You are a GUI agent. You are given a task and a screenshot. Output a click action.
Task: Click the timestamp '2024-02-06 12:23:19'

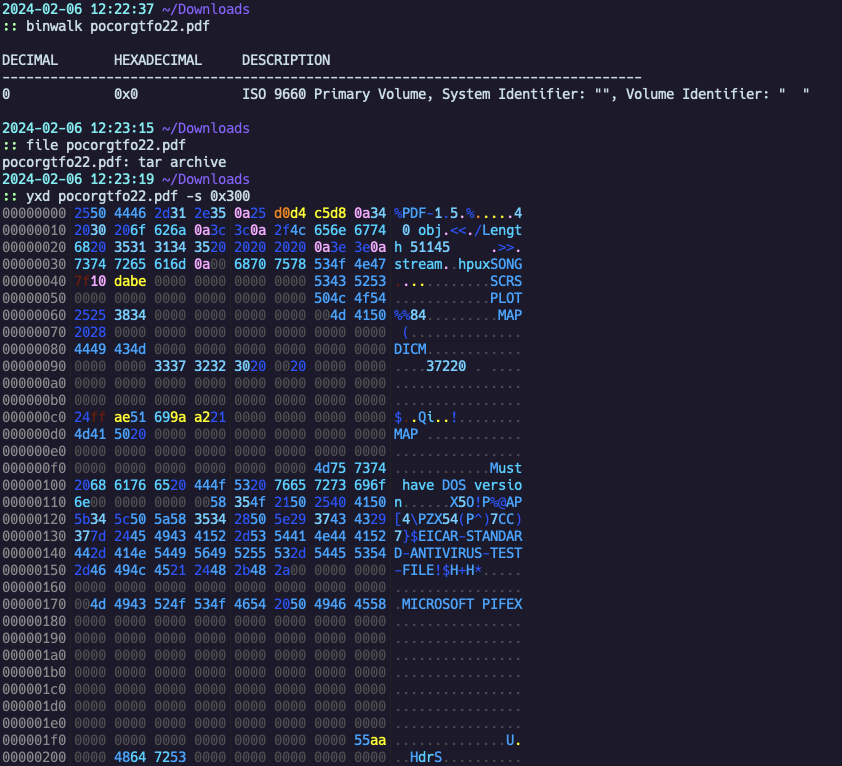(x=78, y=179)
